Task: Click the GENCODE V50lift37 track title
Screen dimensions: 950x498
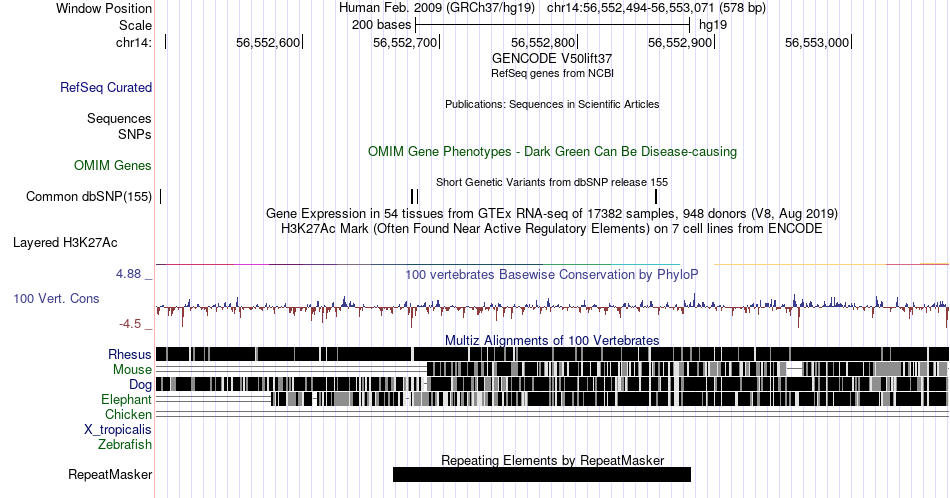Action: click(x=552, y=58)
